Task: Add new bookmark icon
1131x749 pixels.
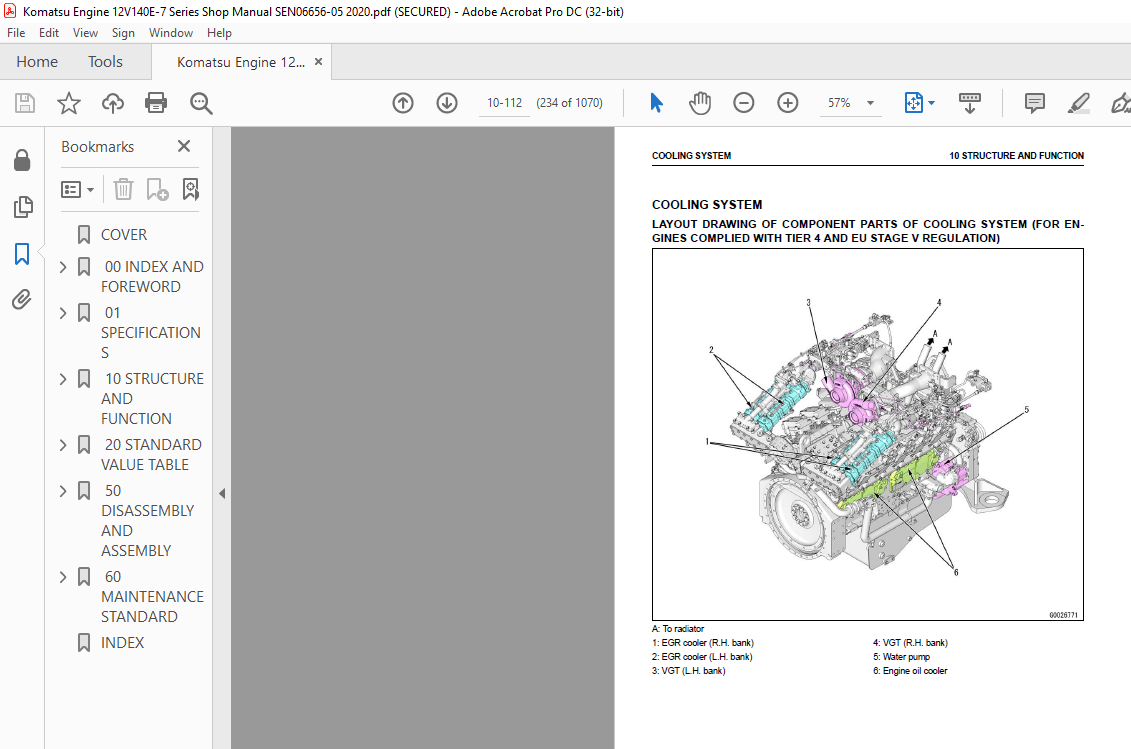Action: (x=157, y=190)
